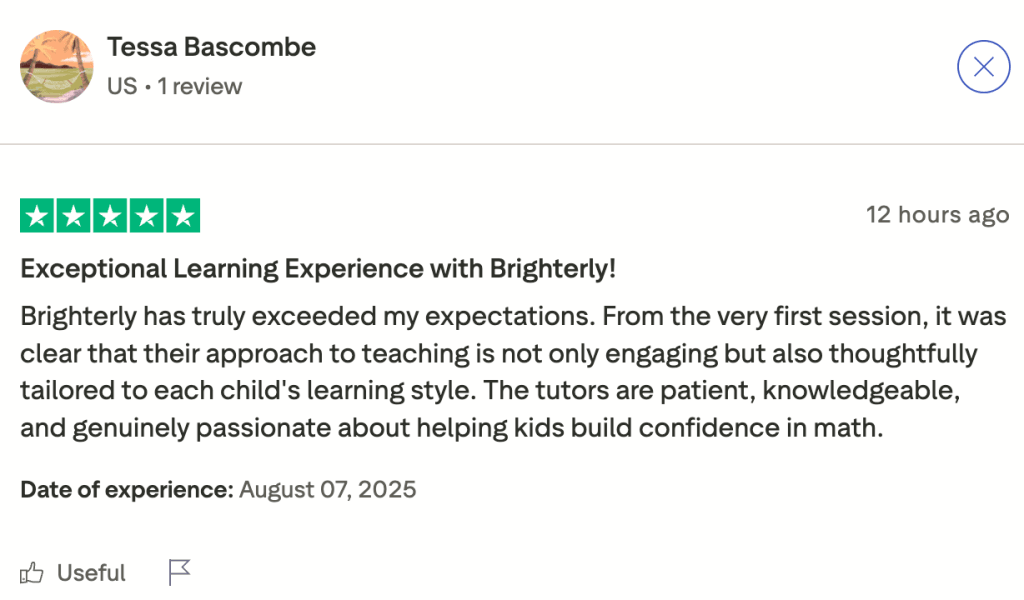Select the second green star in the rating
Viewport: 1024px width, 600px height.
tap(72, 214)
